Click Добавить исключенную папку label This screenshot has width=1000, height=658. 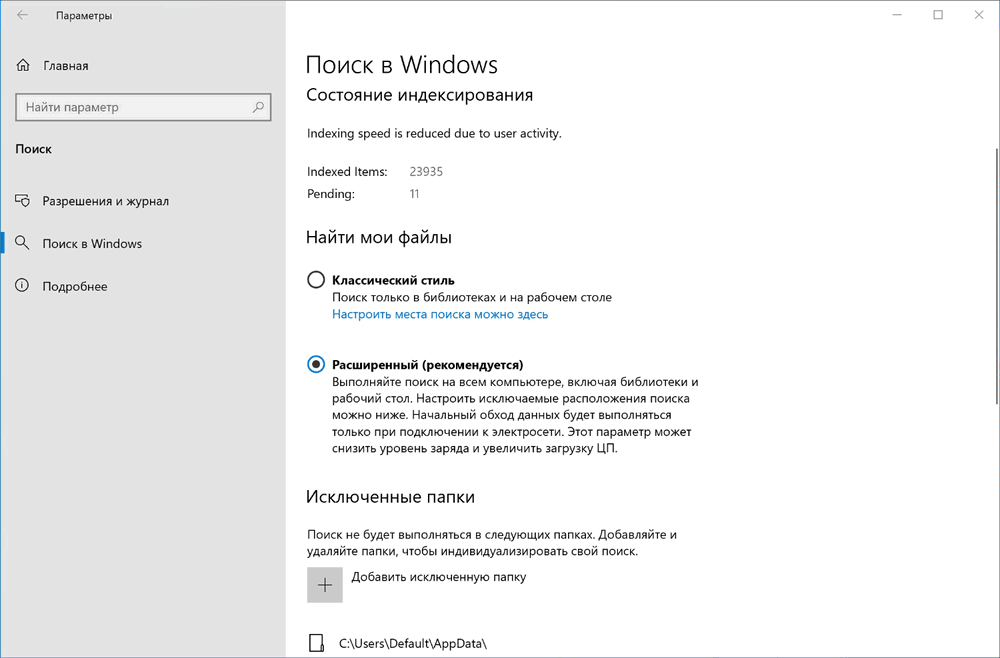click(439, 577)
